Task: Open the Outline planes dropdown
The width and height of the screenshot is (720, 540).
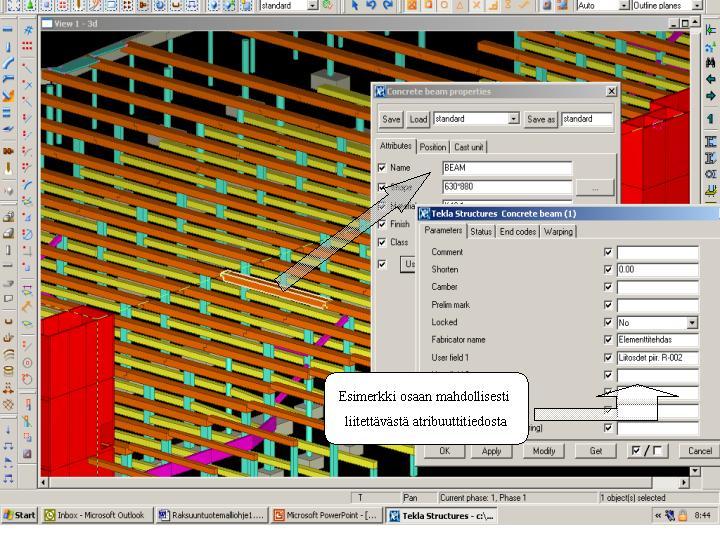Action: pos(697,6)
